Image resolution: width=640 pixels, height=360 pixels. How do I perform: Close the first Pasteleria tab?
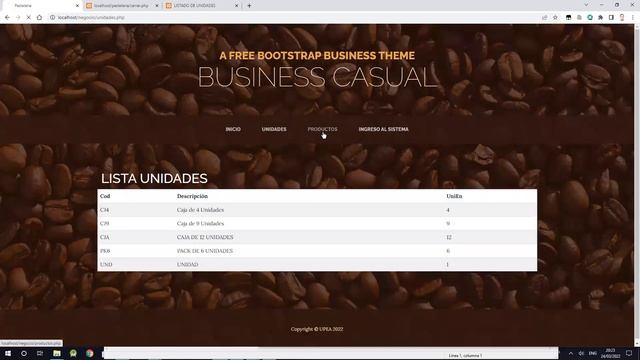[78, 6]
